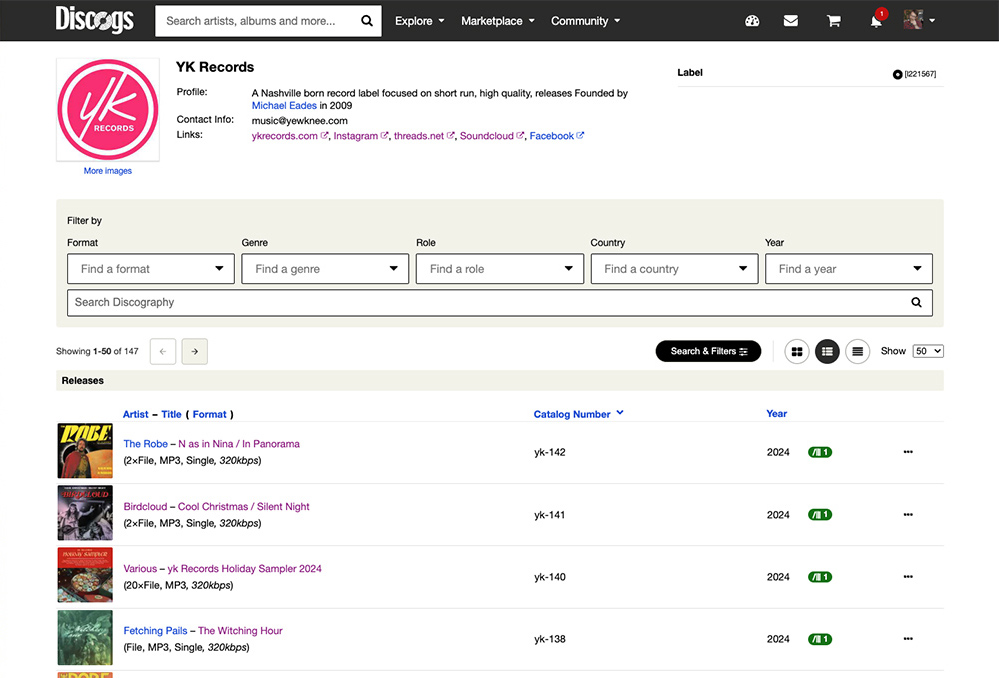The height and width of the screenshot is (678, 999).
Task: Open Cool Christmas / Silent Night release
Action: [243, 507]
